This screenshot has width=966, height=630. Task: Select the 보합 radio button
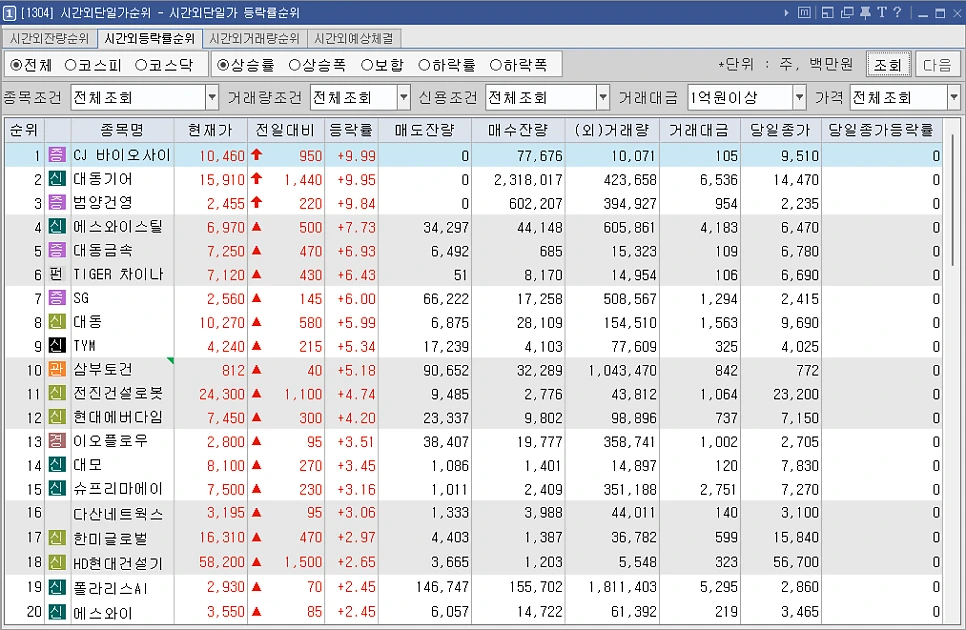[367, 65]
